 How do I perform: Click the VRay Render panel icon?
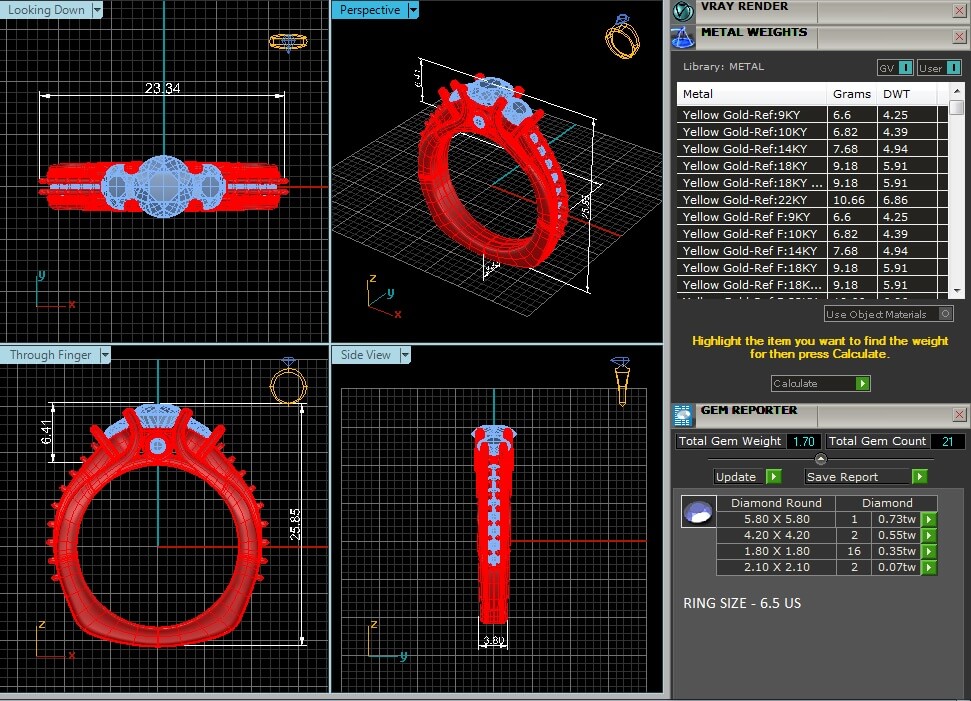pyautogui.click(x=684, y=11)
